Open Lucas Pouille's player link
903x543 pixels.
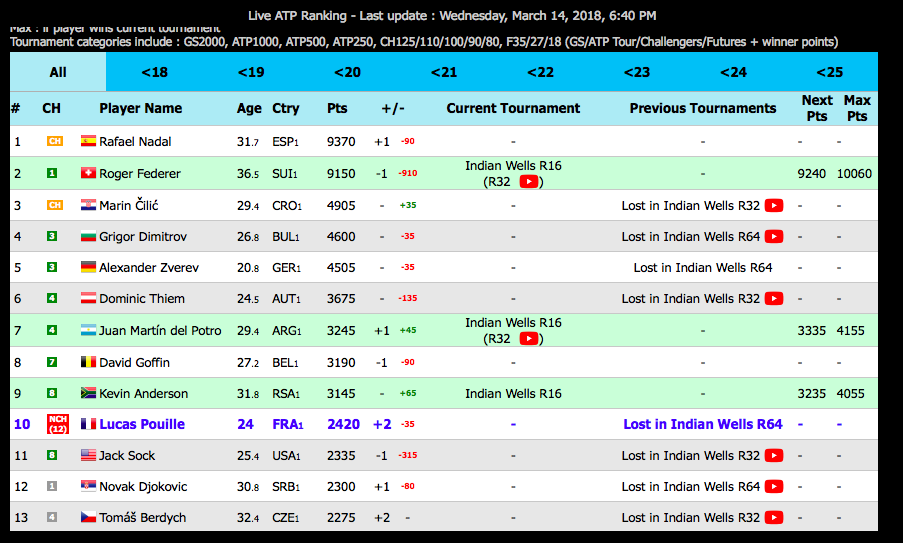tap(142, 424)
